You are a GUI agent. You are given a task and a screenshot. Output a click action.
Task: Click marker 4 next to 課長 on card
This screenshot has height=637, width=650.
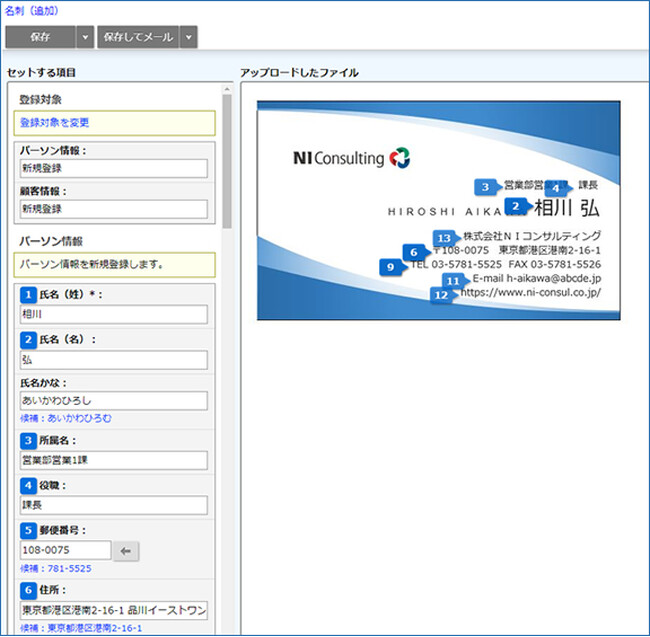pyautogui.click(x=556, y=187)
